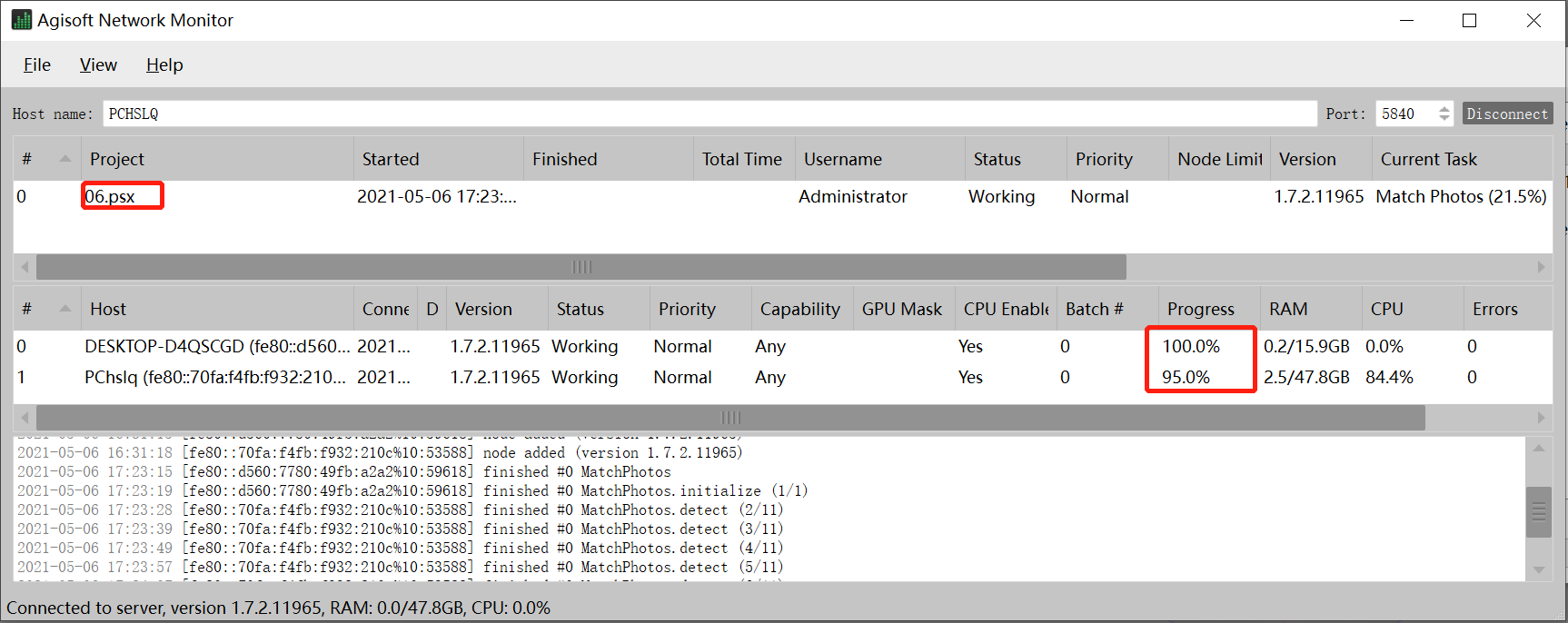Click log line node added 16:31:18
This screenshot has height=623, width=1568.
click(x=380, y=452)
